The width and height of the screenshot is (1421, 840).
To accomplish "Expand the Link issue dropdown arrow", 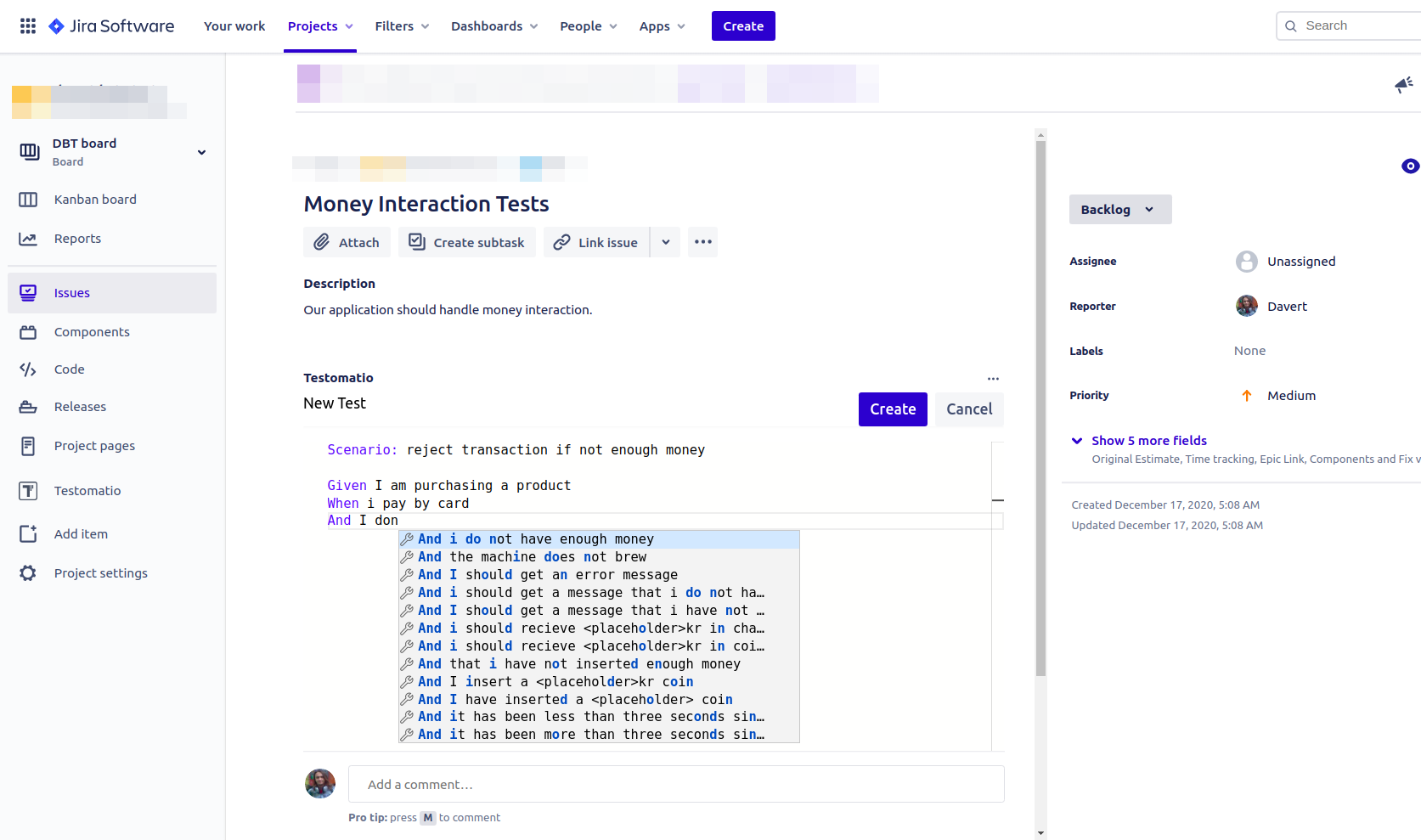I will (666, 242).
